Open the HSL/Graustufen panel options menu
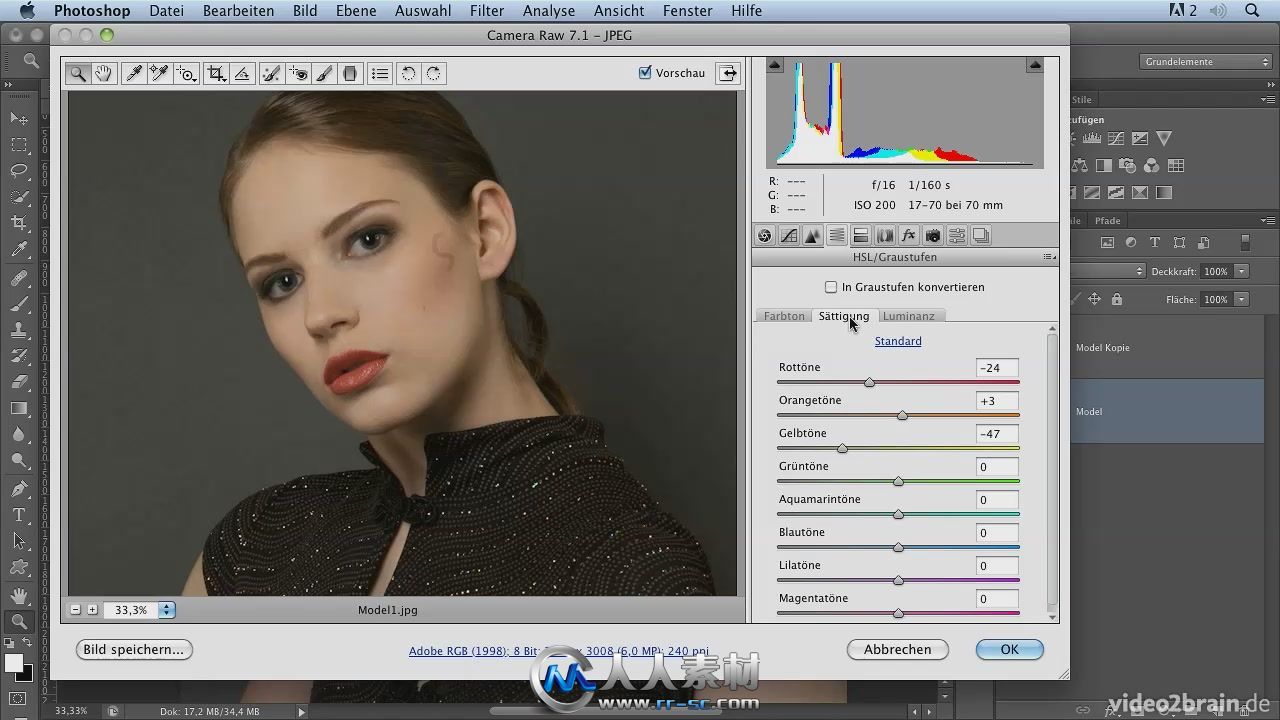Viewport: 1280px width, 720px height. tap(1049, 257)
